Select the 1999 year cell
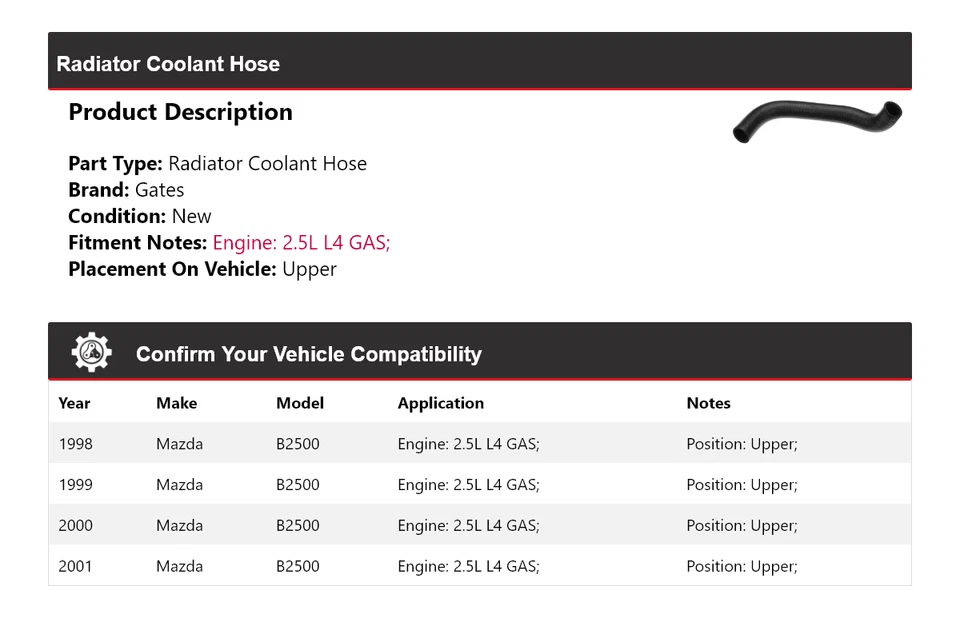 tap(75, 485)
